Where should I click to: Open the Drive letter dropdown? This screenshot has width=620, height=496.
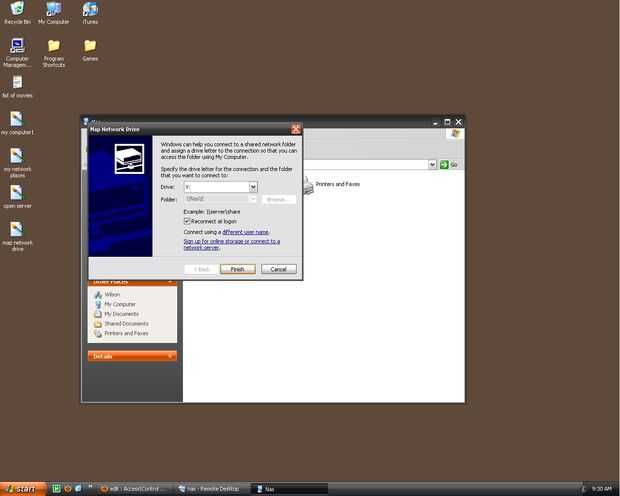pos(253,187)
